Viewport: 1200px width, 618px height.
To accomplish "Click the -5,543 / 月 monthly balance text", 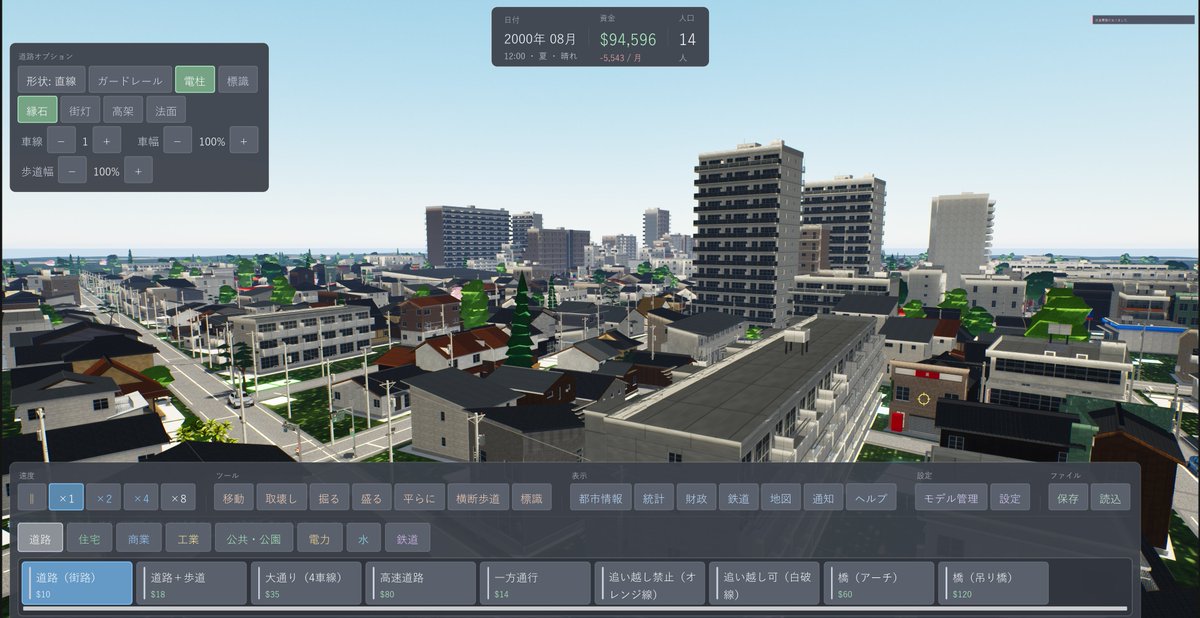I will 621,58.
